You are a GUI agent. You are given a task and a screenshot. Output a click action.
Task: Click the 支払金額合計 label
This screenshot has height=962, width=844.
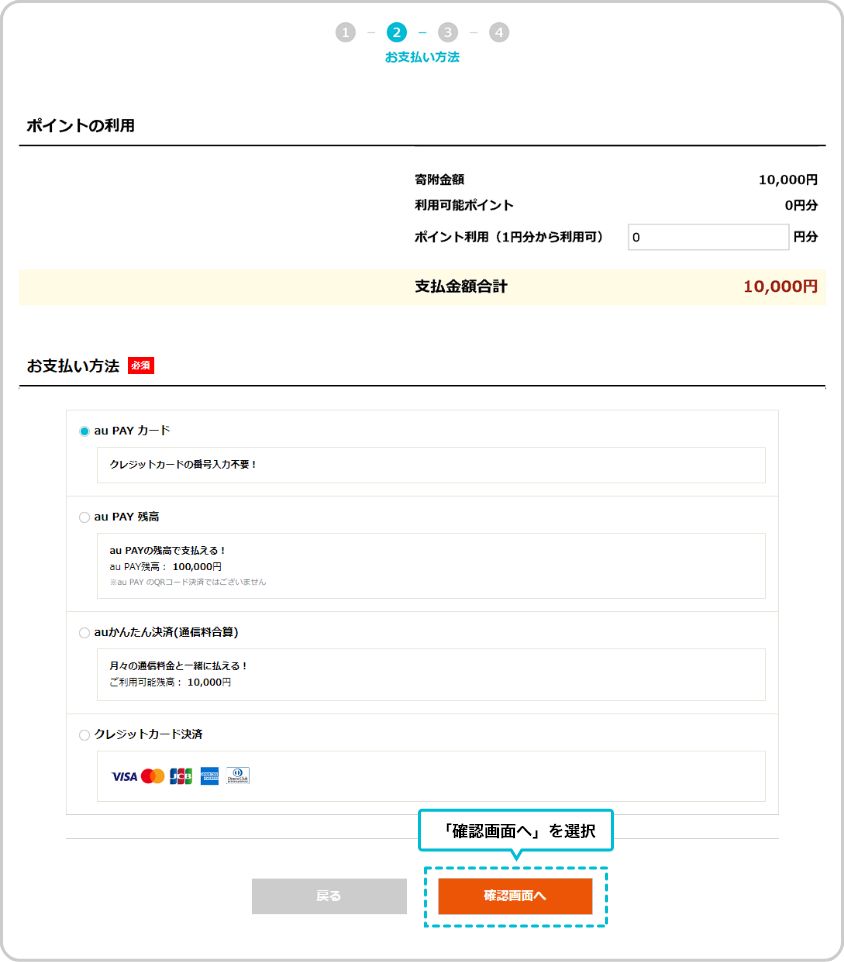click(461, 287)
